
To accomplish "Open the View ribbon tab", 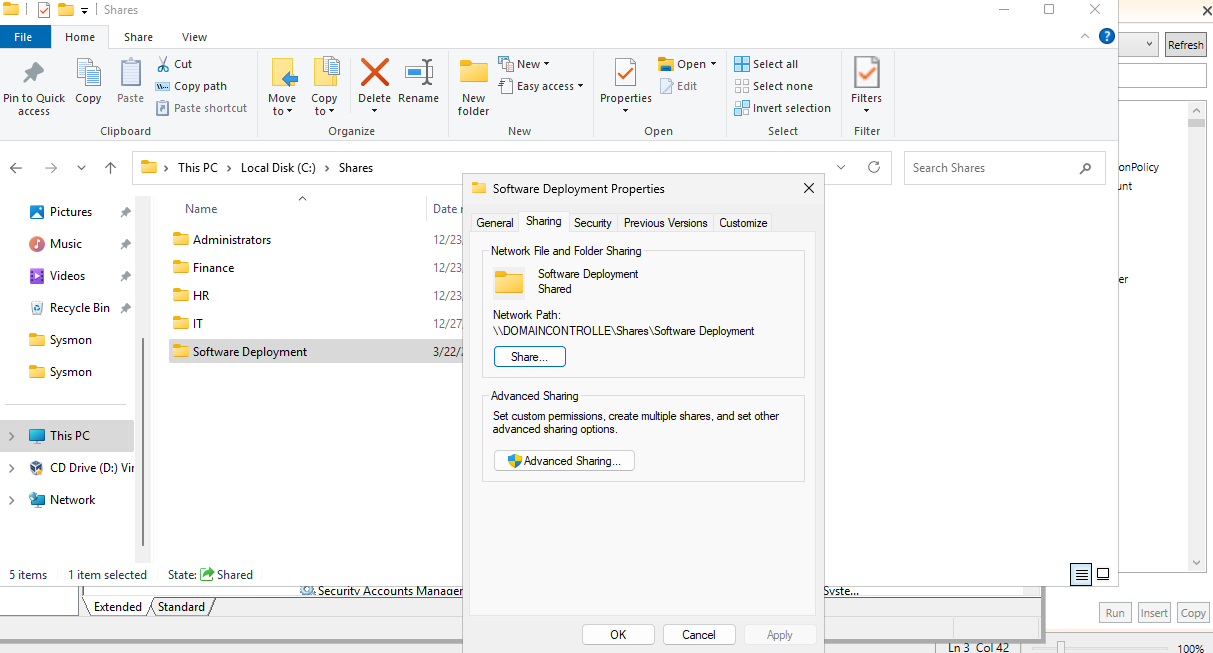I will (194, 37).
